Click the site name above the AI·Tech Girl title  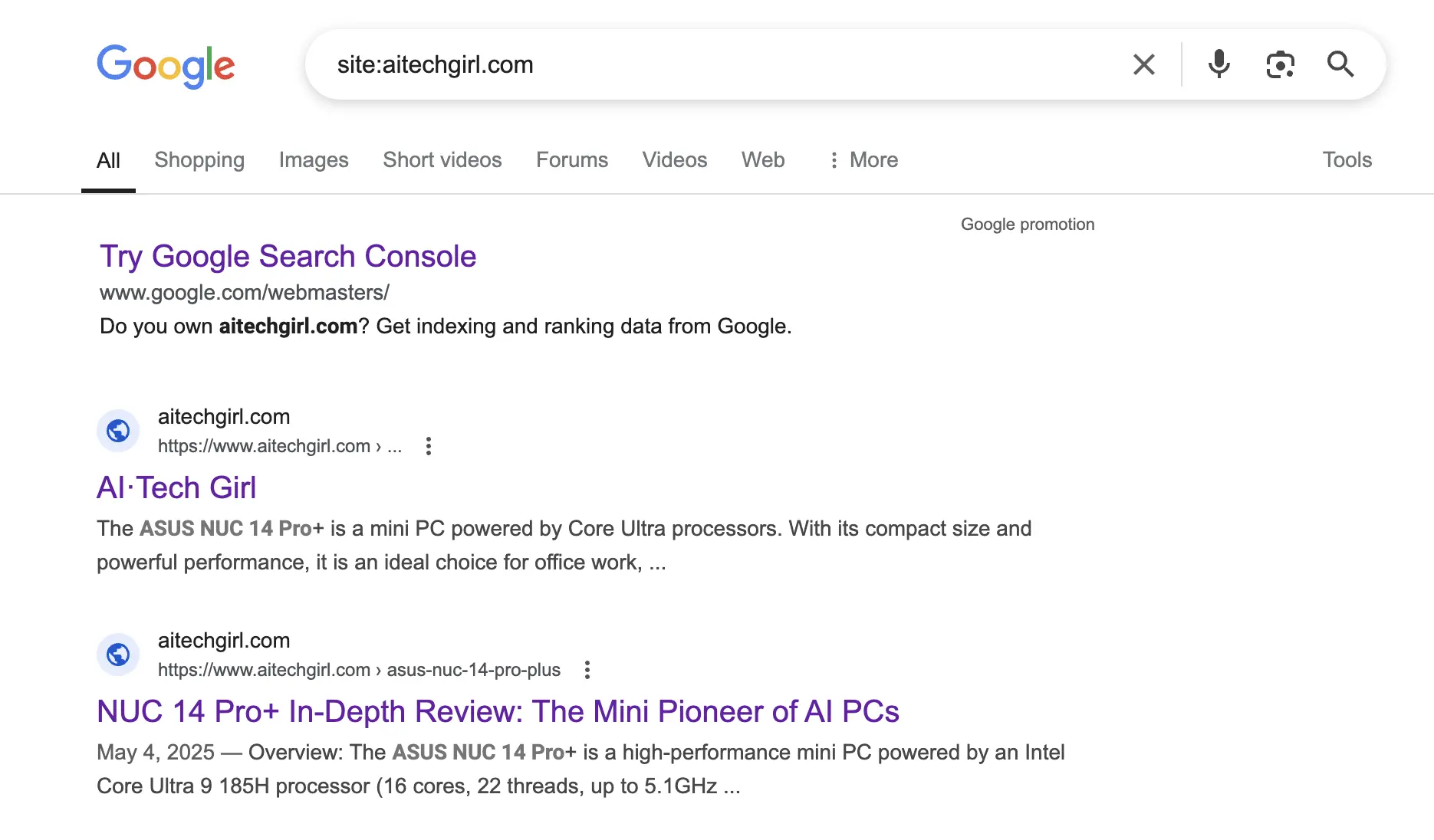[x=224, y=417]
